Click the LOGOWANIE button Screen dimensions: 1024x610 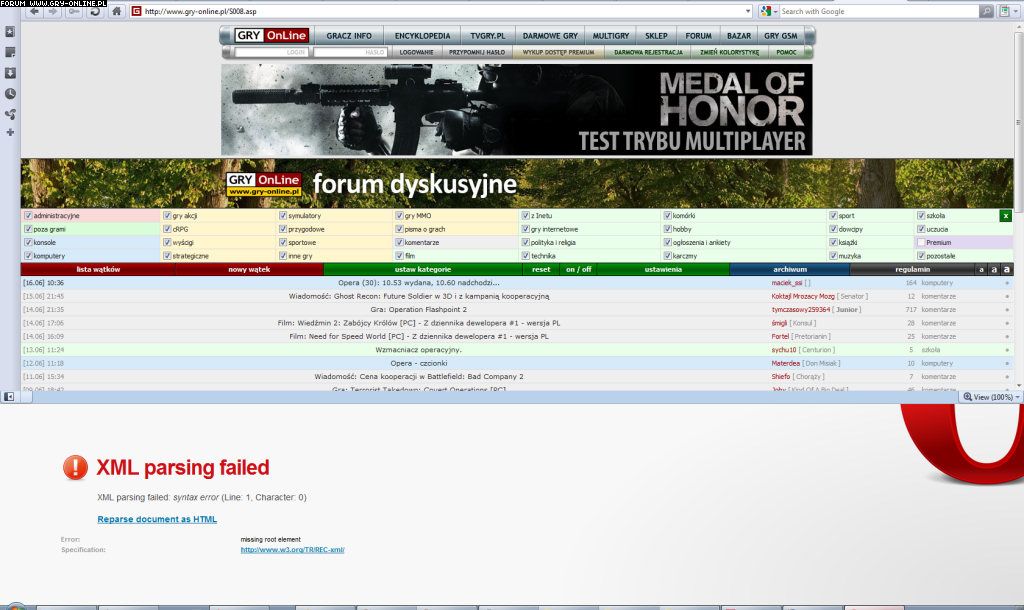pos(416,52)
